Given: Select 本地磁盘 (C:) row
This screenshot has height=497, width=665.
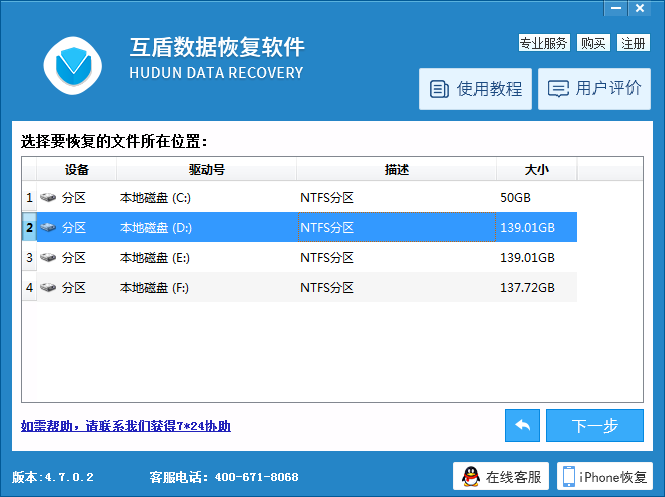Looking at the screenshot, I should tap(299, 197).
